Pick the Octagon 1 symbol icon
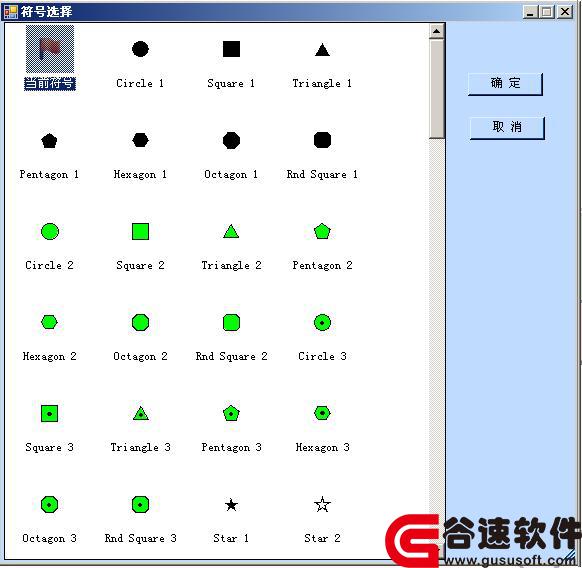The width and height of the screenshot is (582, 568). tap(231, 140)
